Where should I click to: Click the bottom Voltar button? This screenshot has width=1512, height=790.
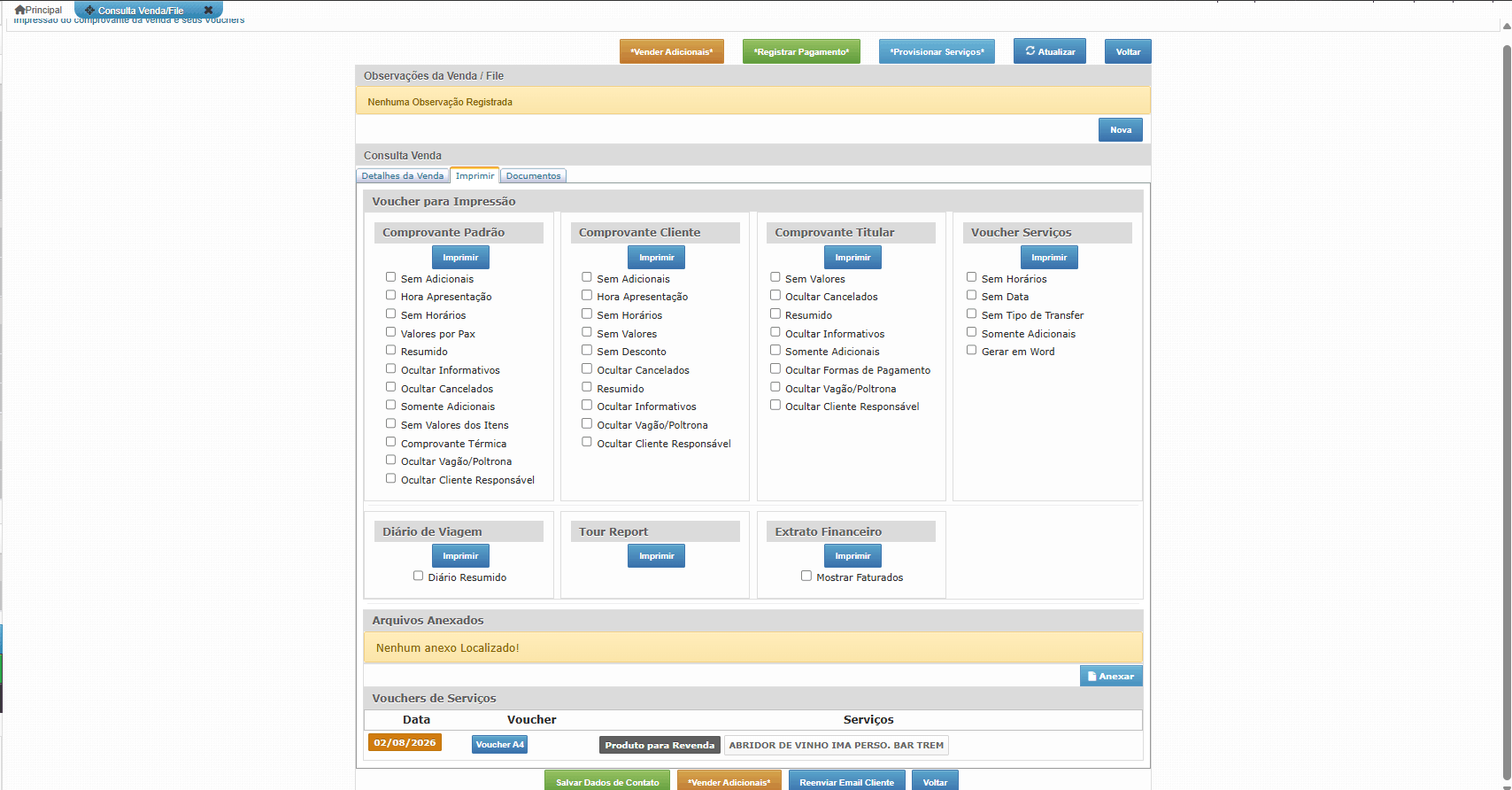click(x=935, y=781)
